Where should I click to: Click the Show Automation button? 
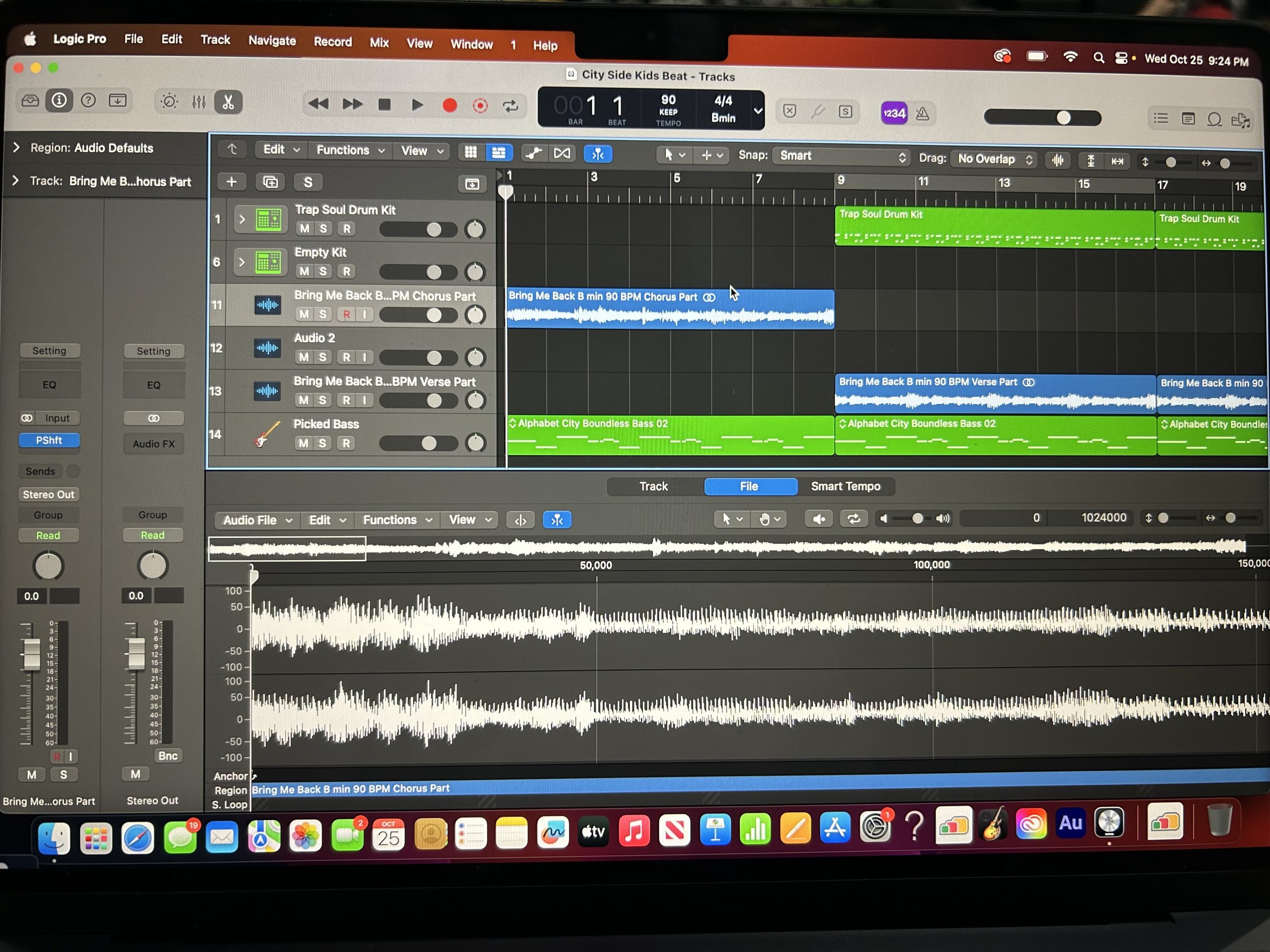[x=533, y=153]
